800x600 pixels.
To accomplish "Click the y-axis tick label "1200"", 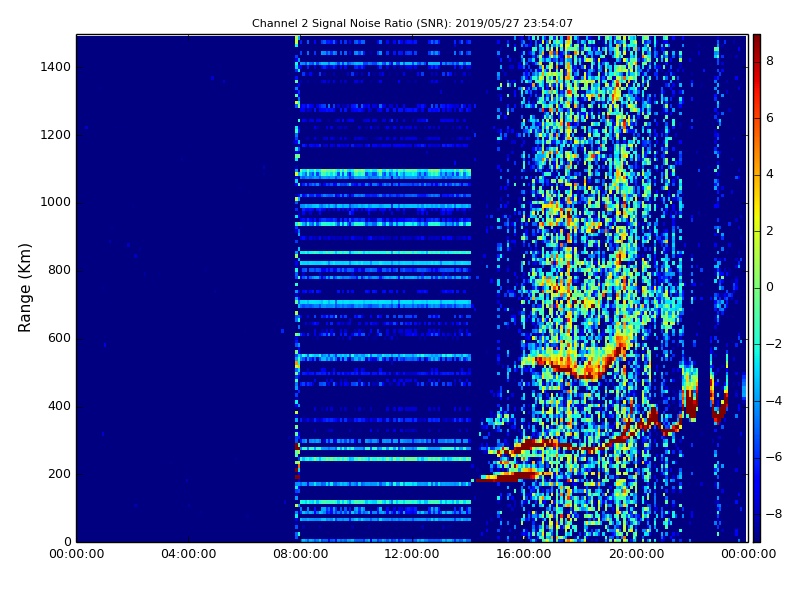I will tap(56, 135).
